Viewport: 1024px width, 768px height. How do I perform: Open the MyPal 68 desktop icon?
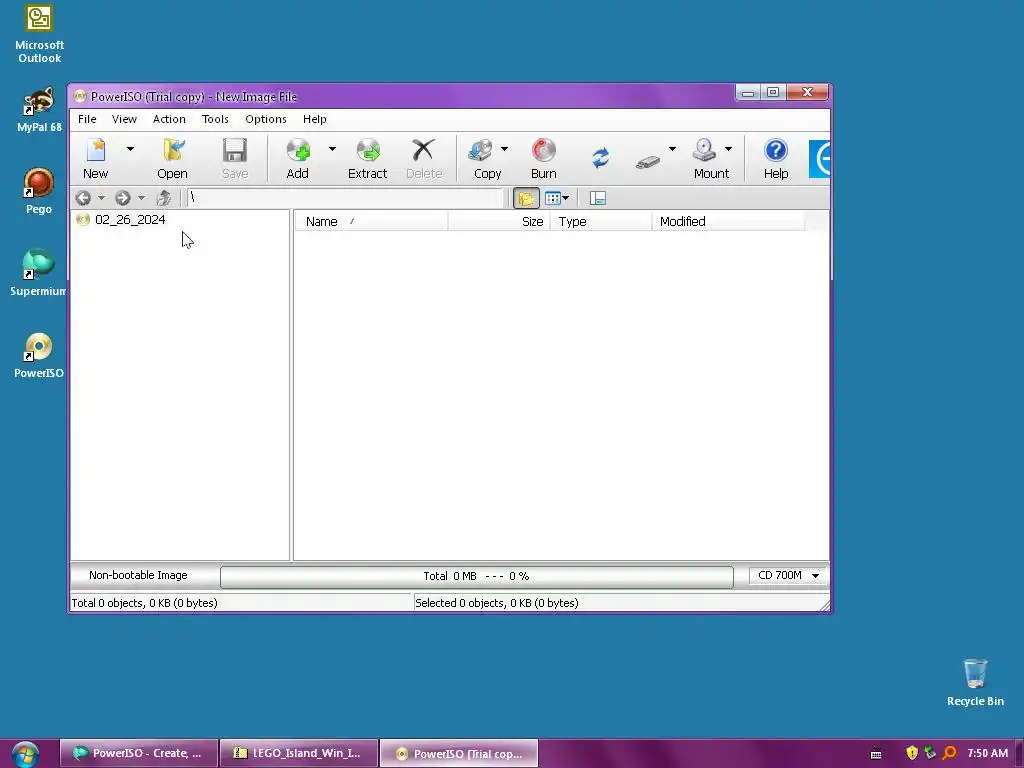[x=39, y=110]
